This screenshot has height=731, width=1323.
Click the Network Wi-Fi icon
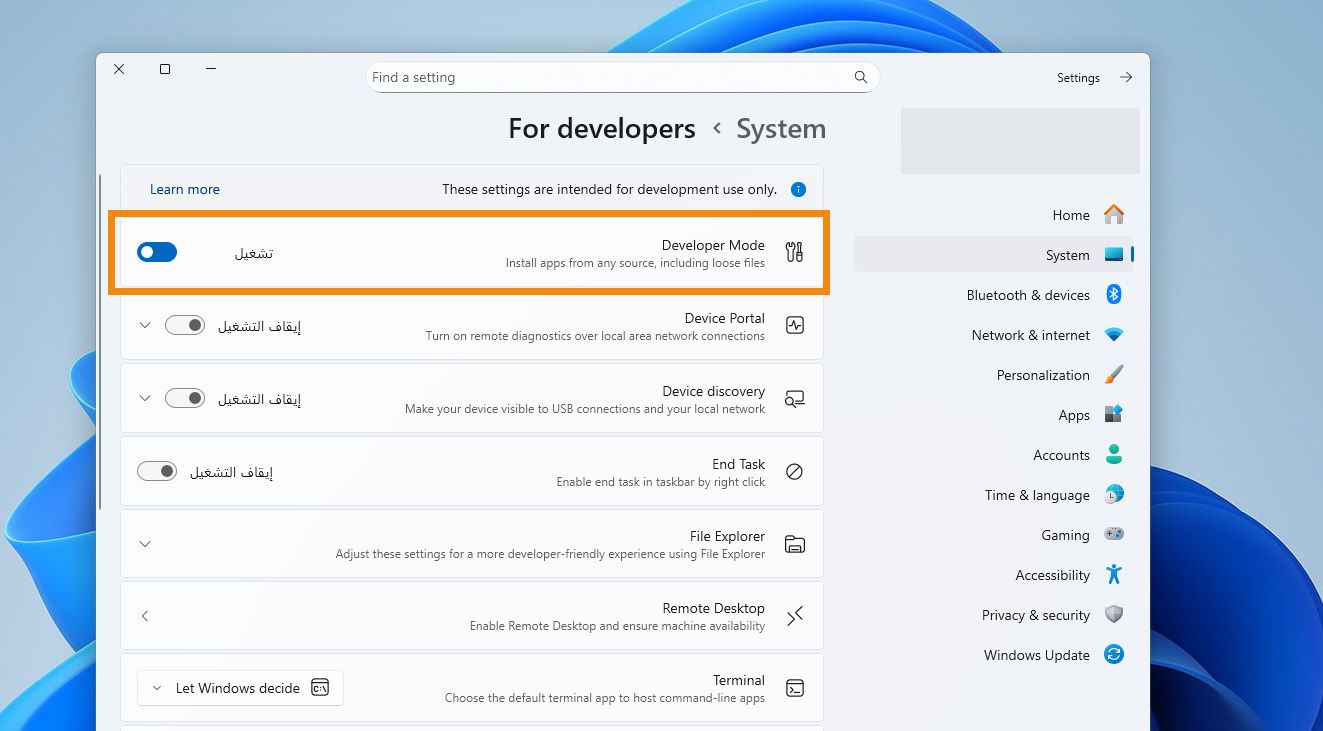[x=1114, y=335]
